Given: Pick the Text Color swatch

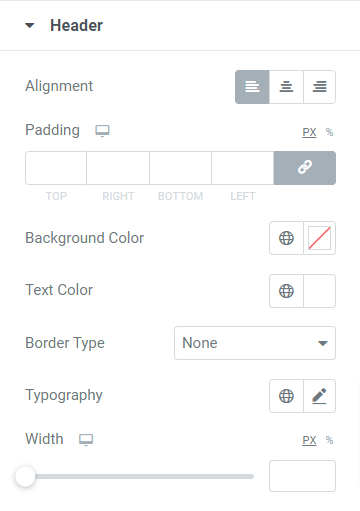Looking at the screenshot, I should tap(319, 291).
